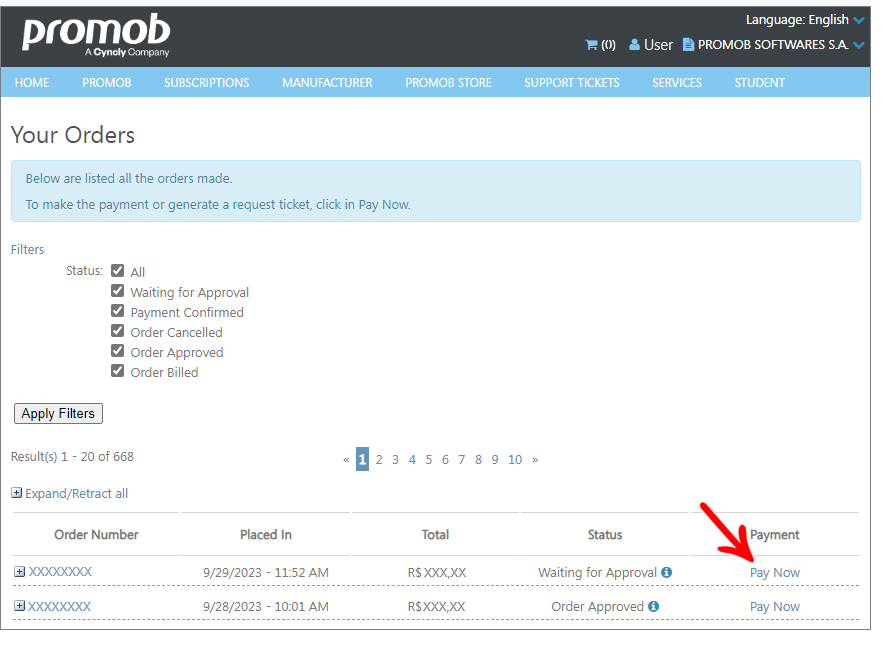This screenshot has height=650, width=887.
Task: Click the previous pages « arrow
Action: click(x=346, y=460)
